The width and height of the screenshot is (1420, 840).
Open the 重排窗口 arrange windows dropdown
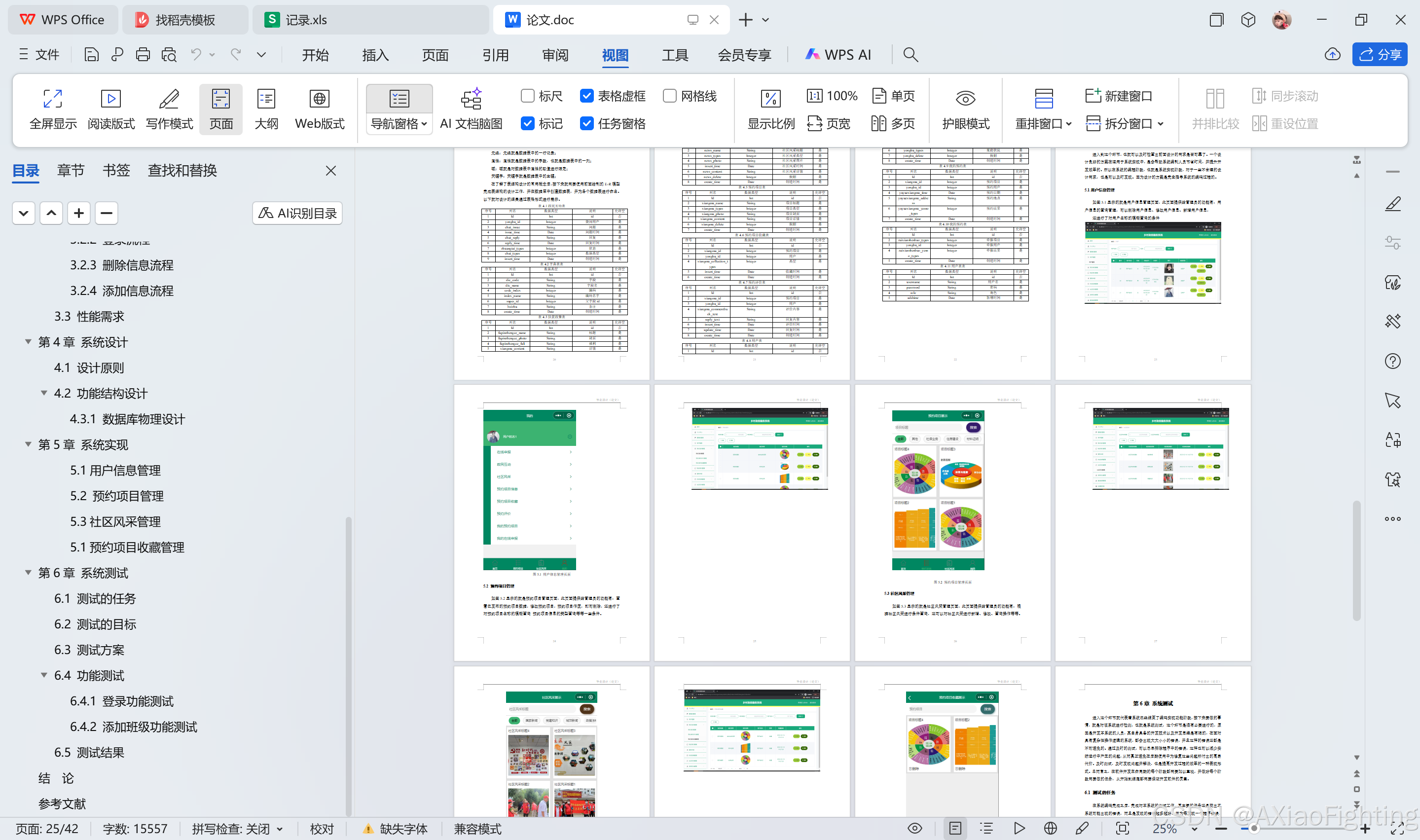coord(1044,123)
